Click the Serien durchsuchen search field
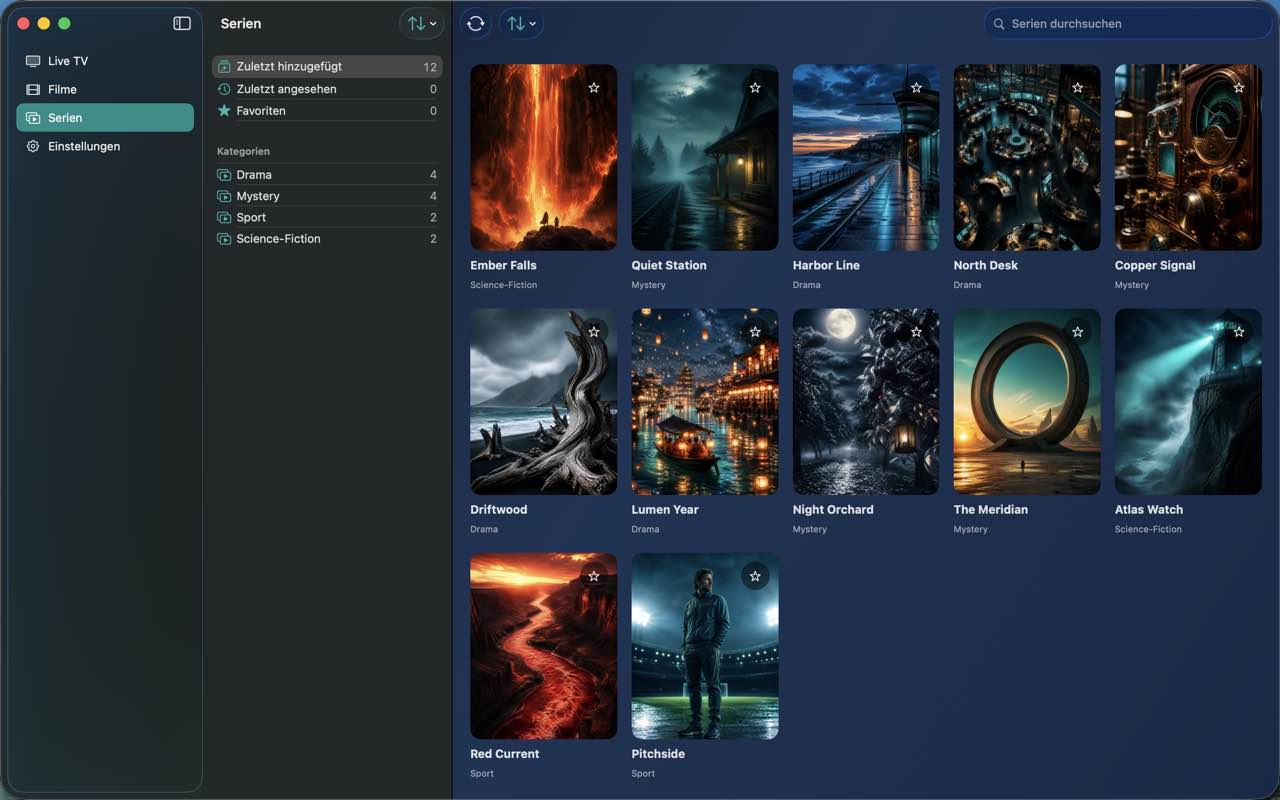The height and width of the screenshot is (800, 1280). click(1128, 23)
